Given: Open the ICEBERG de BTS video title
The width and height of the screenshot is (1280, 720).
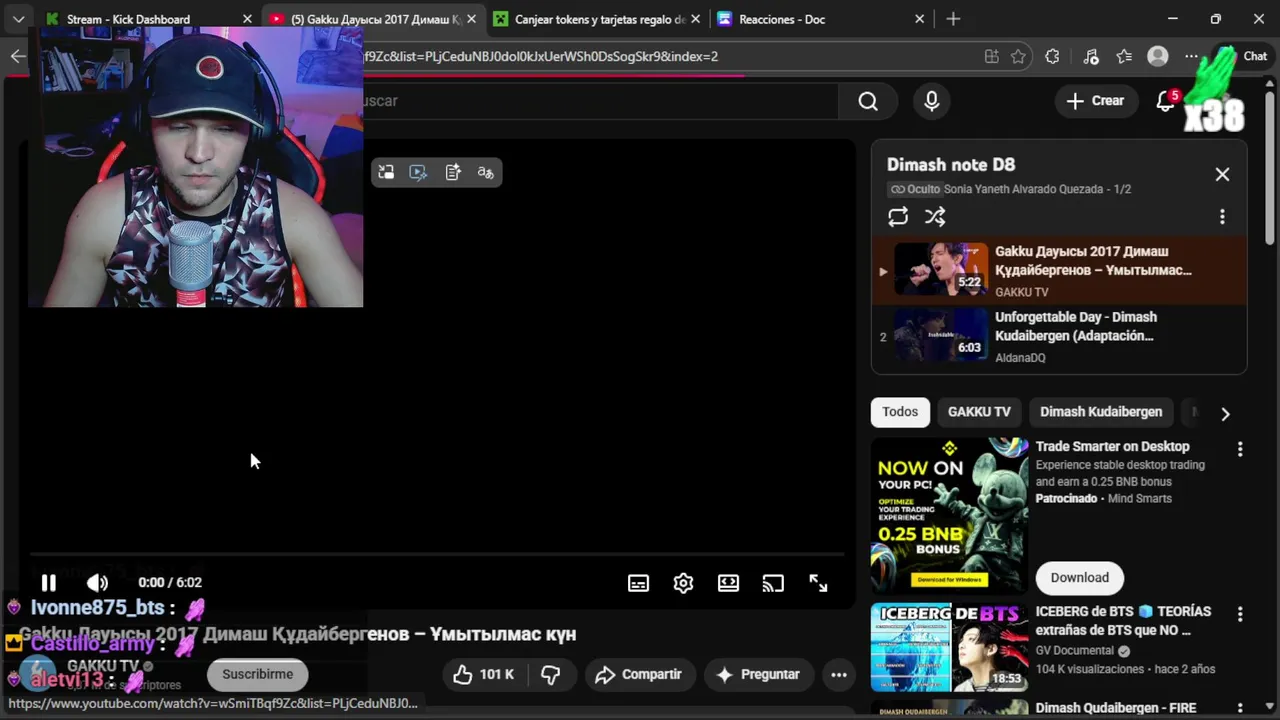Looking at the screenshot, I should [1123, 621].
